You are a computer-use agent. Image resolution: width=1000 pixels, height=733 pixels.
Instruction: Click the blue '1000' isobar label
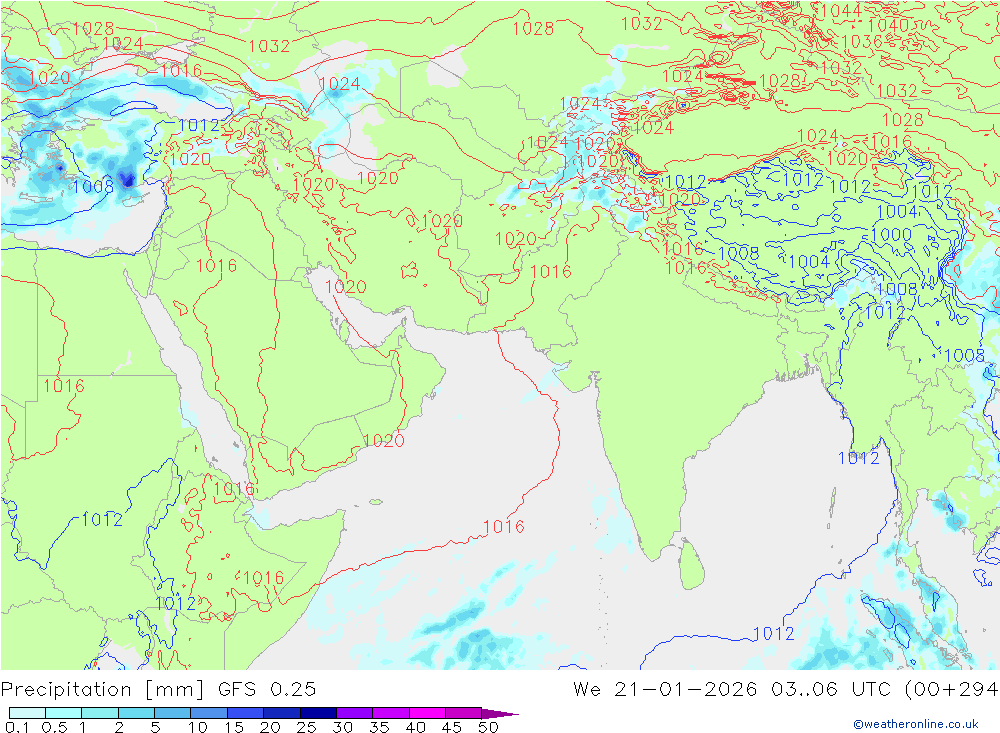tap(891, 234)
